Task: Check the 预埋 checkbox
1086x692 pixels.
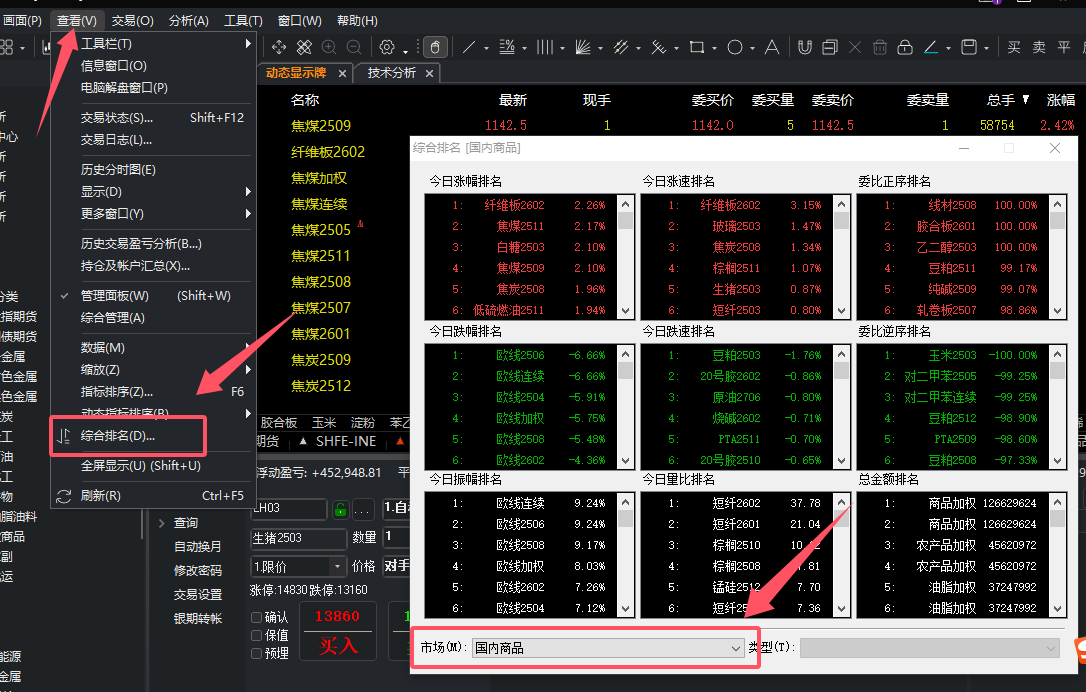Action: [x=256, y=653]
